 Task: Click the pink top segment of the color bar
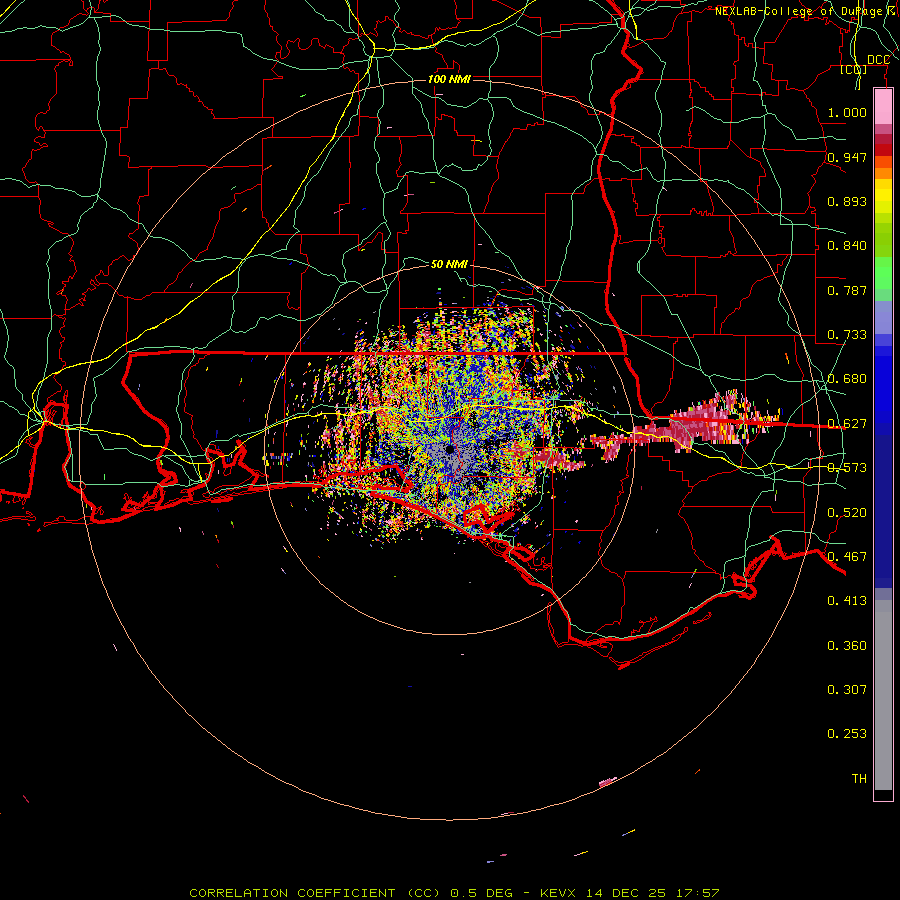883,107
